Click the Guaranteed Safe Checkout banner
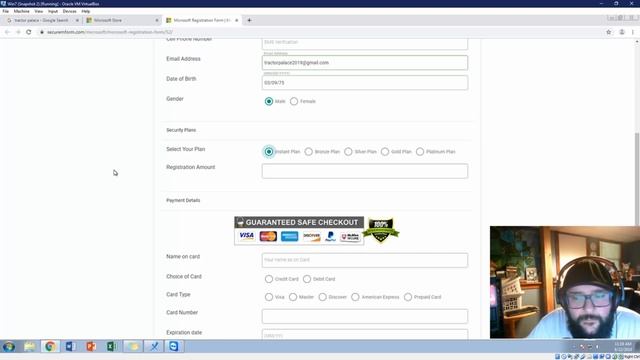The width and height of the screenshot is (640, 360). pos(299,231)
